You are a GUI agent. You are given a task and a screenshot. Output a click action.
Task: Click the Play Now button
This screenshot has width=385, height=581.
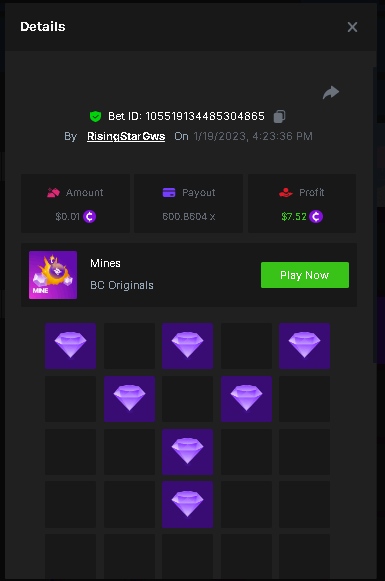coord(305,275)
